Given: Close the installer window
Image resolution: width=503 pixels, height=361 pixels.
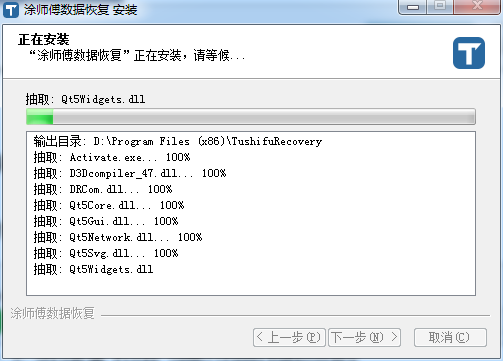Looking at the screenshot, I should [477, 6].
